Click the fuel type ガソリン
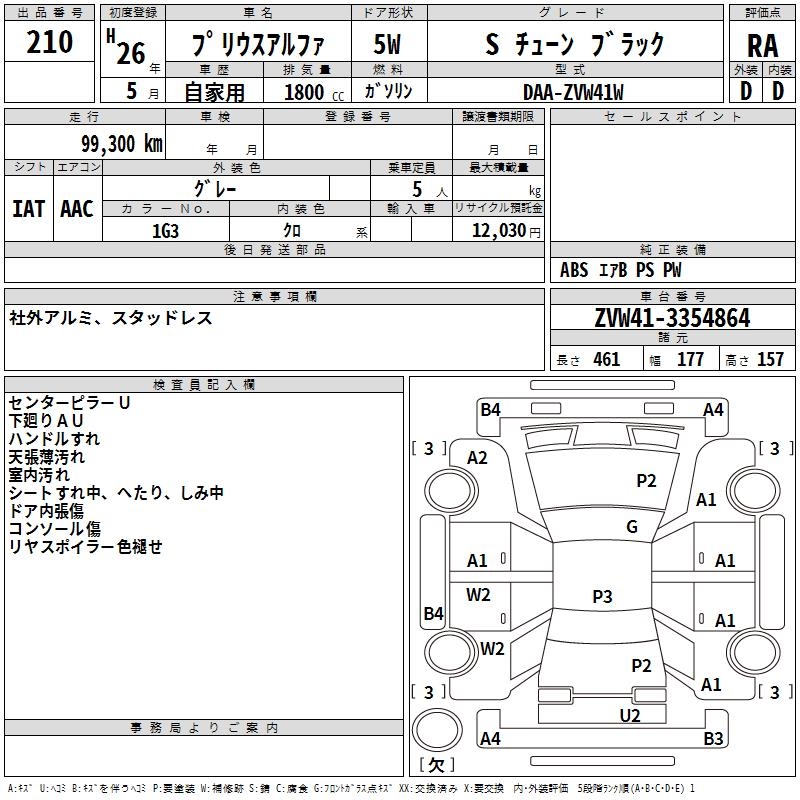 (388, 91)
